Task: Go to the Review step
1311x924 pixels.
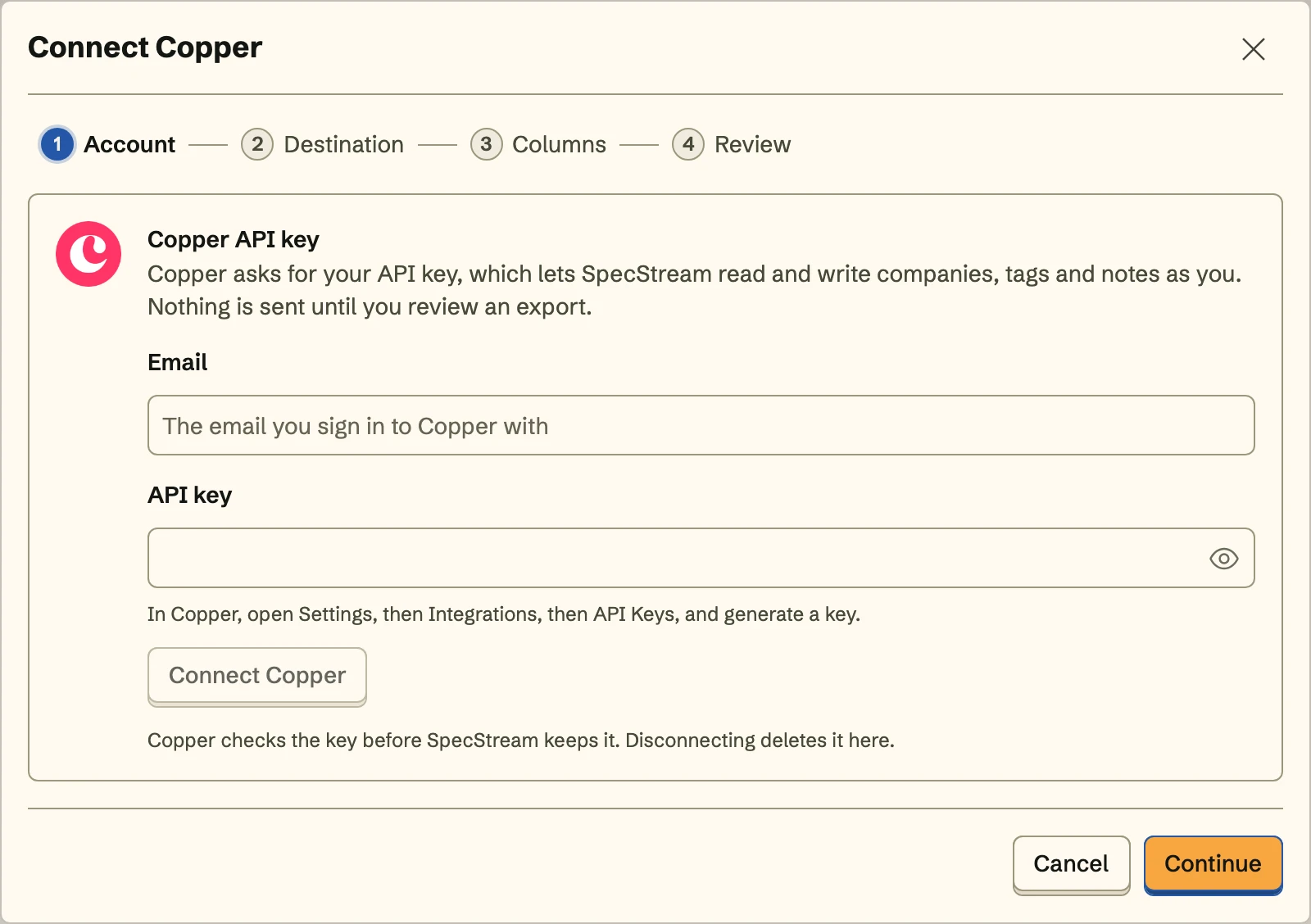Action: [732, 144]
